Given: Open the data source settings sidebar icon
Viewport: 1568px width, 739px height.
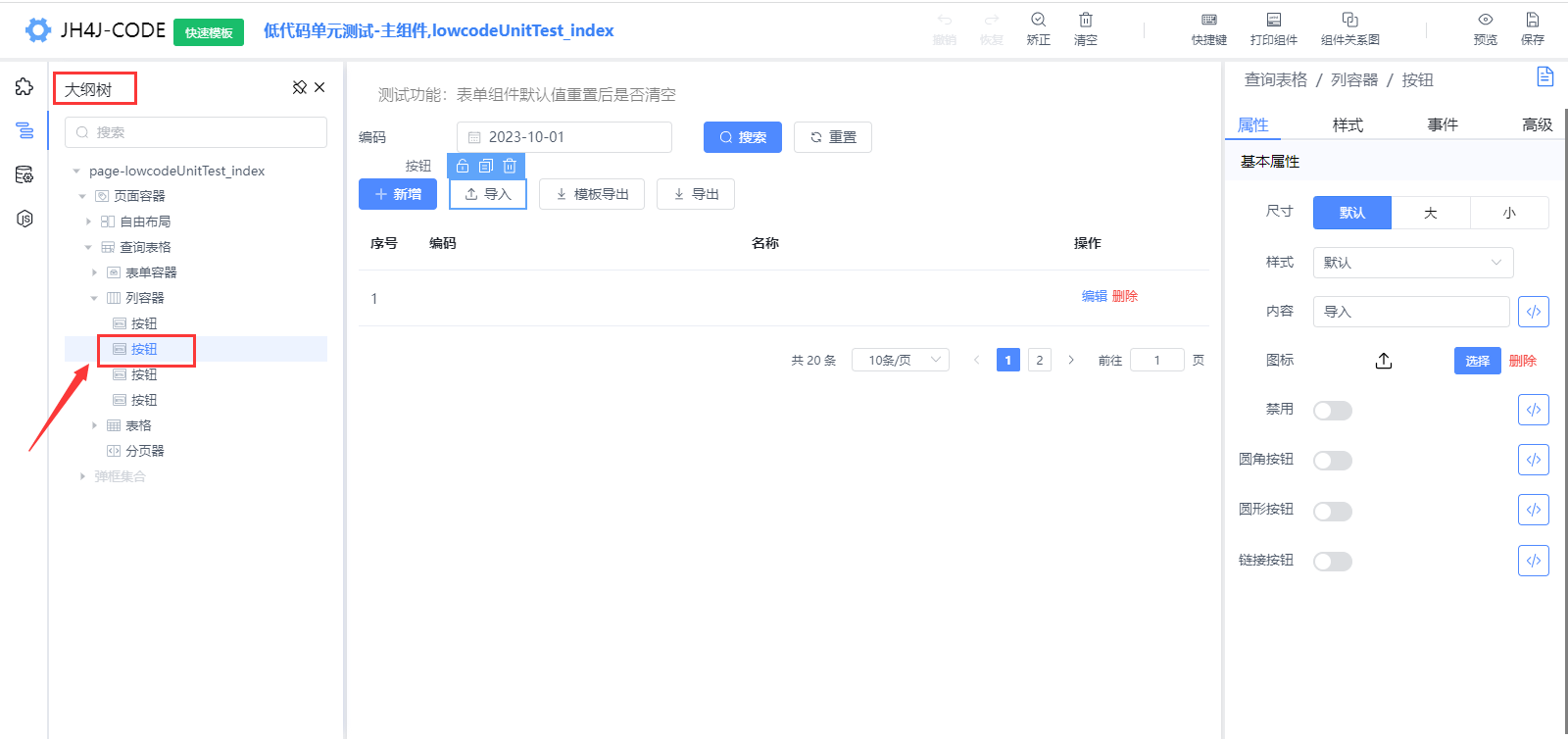Looking at the screenshot, I should coord(24,174).
